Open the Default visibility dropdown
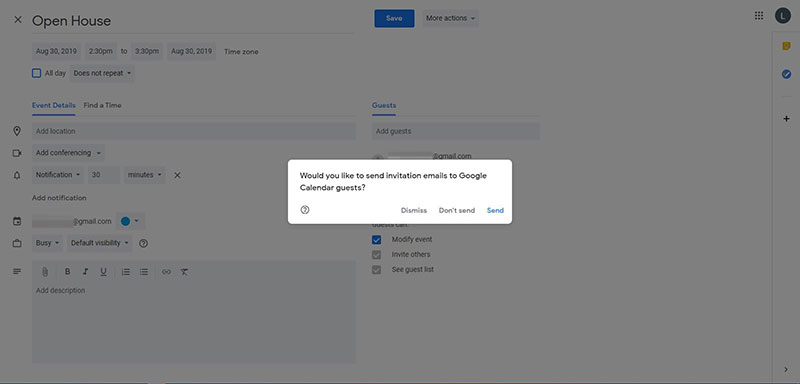The height and width of the screenshot is (384, 800). click(99, 243)
